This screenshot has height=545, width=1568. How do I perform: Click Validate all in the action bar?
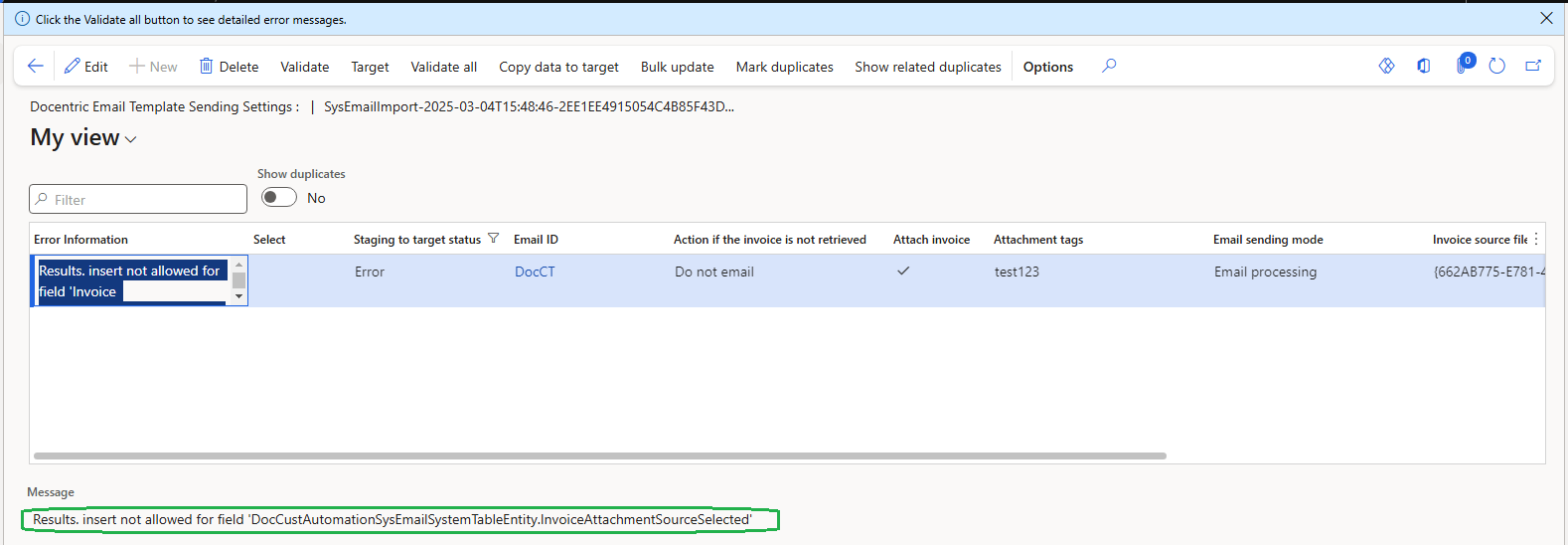pyautogui.click(x=443, y=67)
